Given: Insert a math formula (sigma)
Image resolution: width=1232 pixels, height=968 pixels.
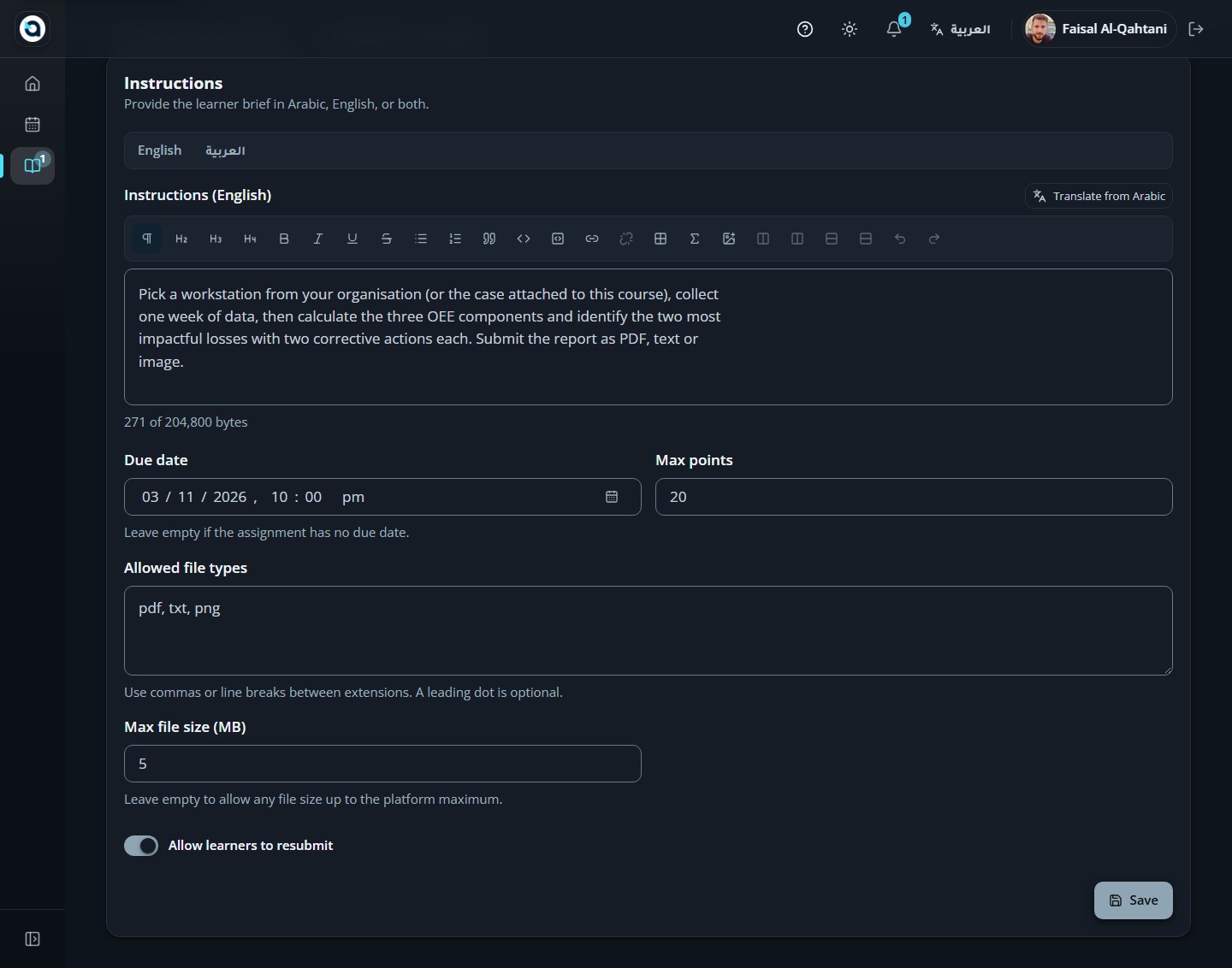Looking at the screenshot, I should click(x=695, y=239).
